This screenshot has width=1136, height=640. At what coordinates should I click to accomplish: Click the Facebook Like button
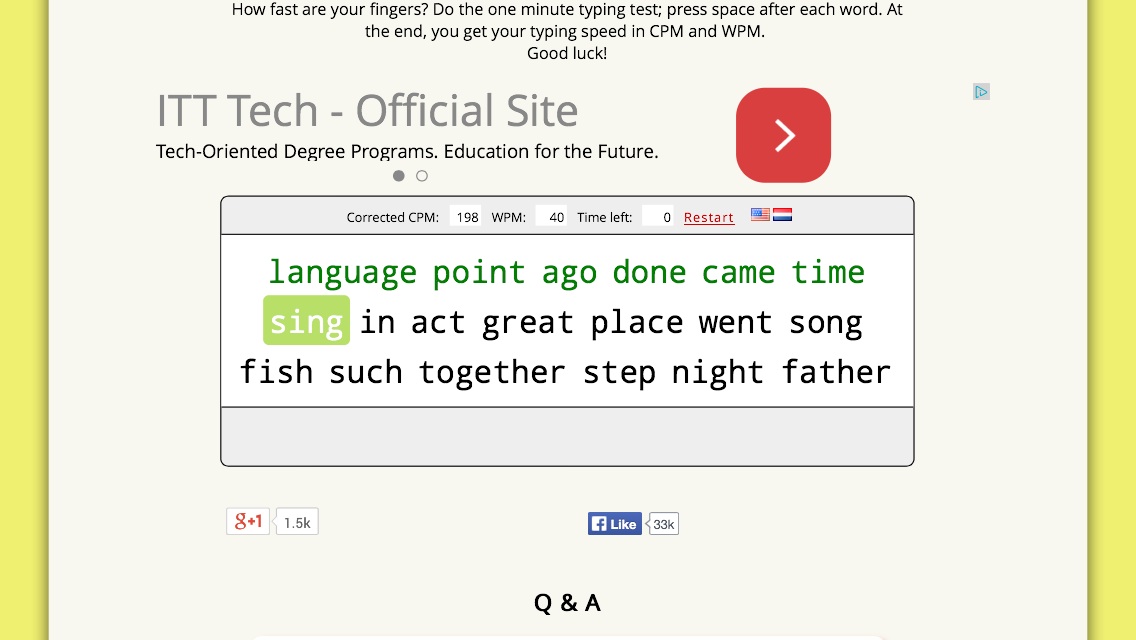[x=614, y=524]
